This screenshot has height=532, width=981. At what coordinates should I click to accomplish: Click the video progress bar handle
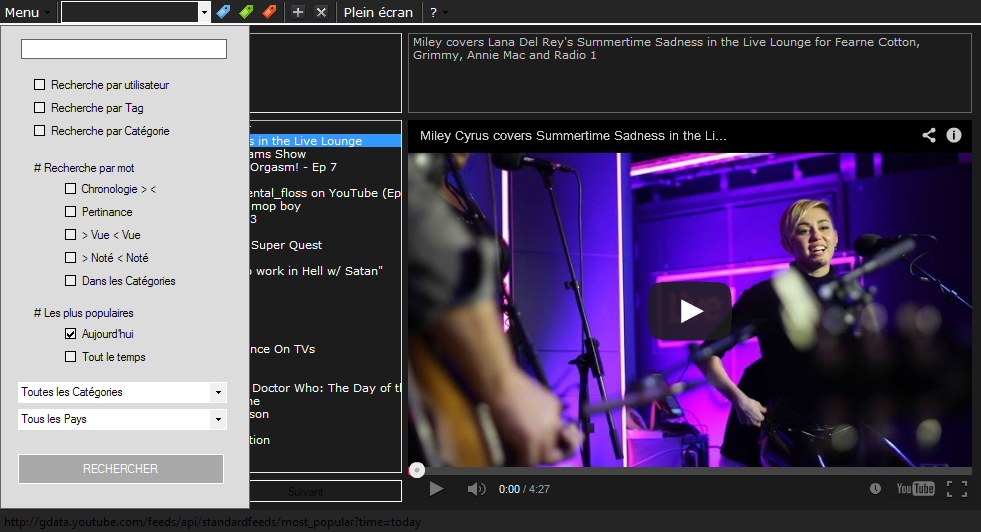417,470
